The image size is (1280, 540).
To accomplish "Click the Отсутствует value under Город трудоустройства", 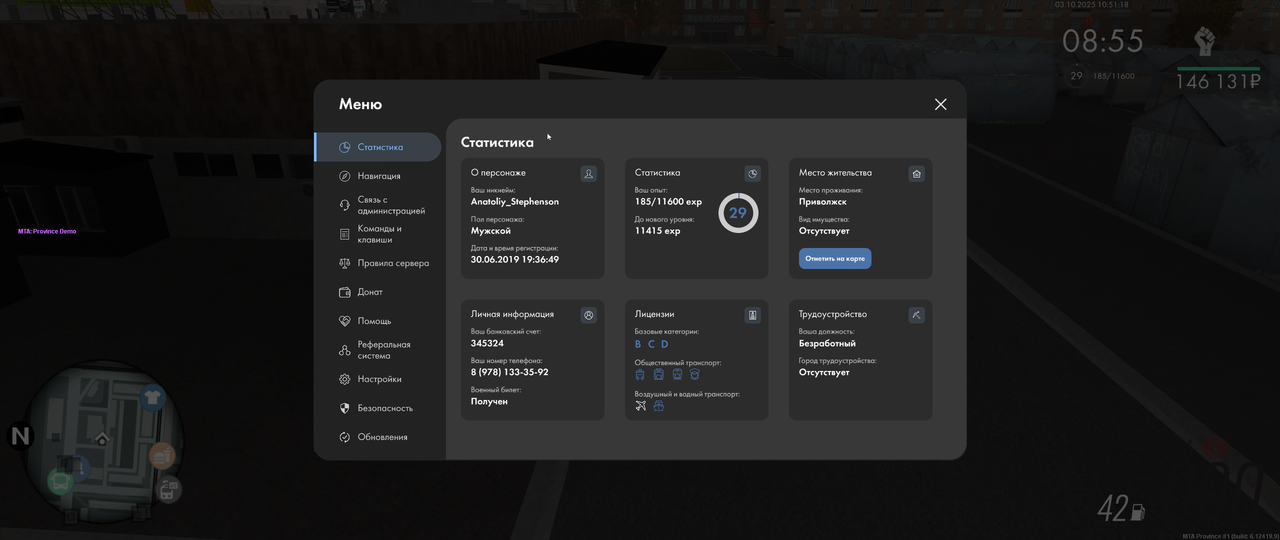I will click(x=824, y=373).
